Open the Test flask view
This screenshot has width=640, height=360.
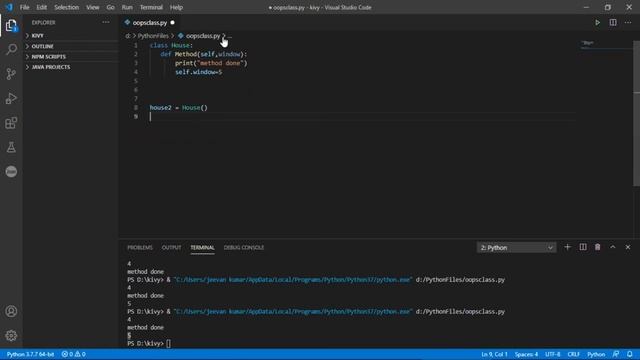[11, 147]
